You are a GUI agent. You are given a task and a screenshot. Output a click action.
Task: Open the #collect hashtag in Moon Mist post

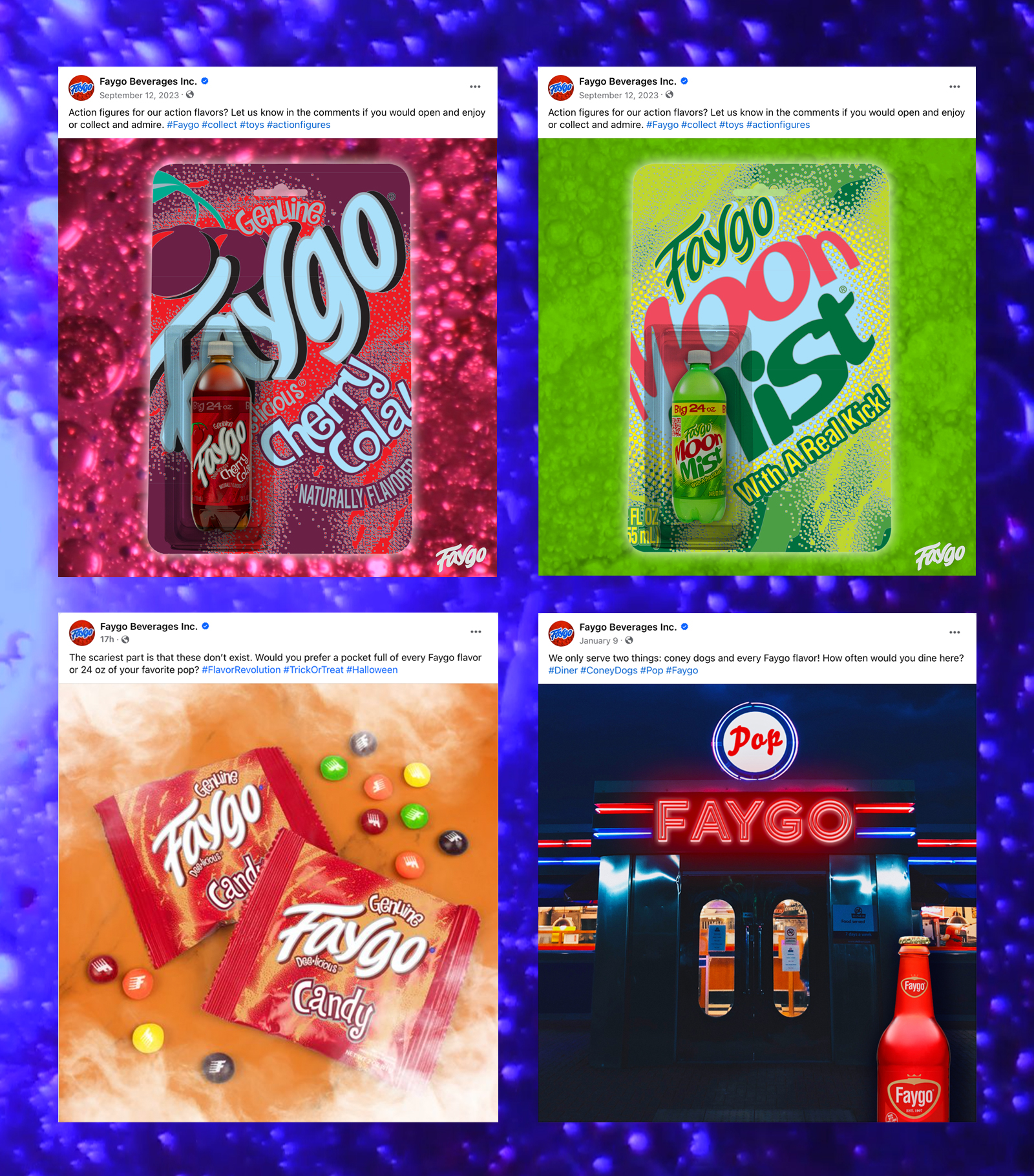point(699,125)
